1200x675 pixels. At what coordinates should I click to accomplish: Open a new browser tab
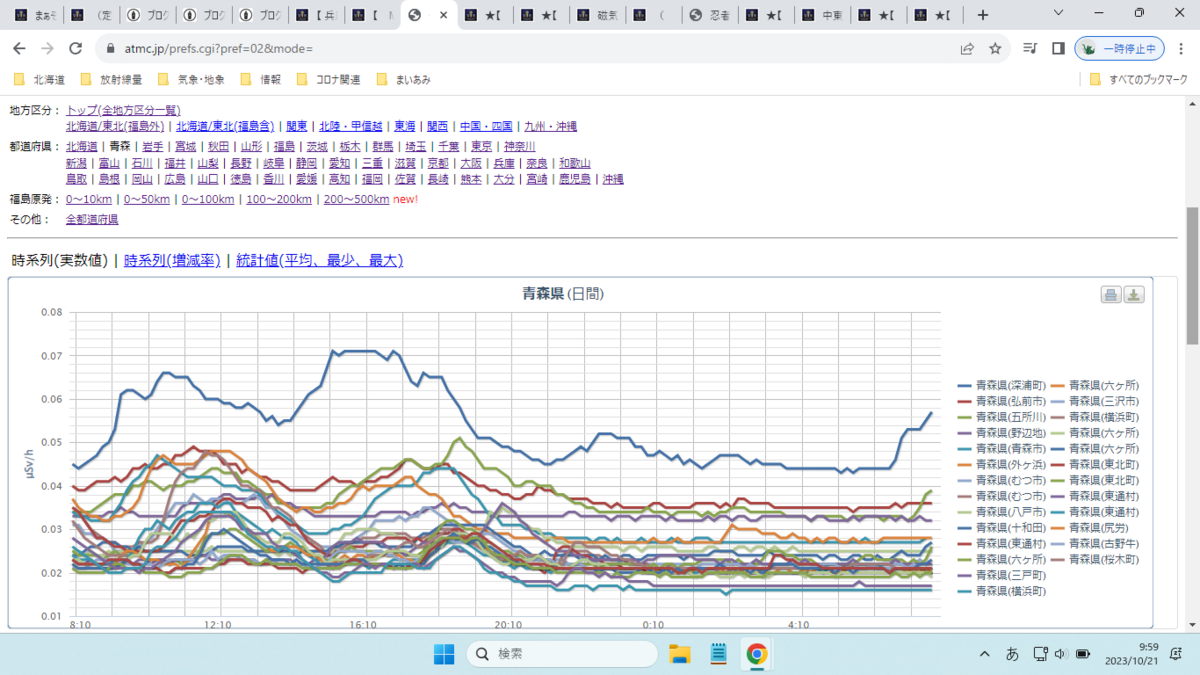[983, 15]
